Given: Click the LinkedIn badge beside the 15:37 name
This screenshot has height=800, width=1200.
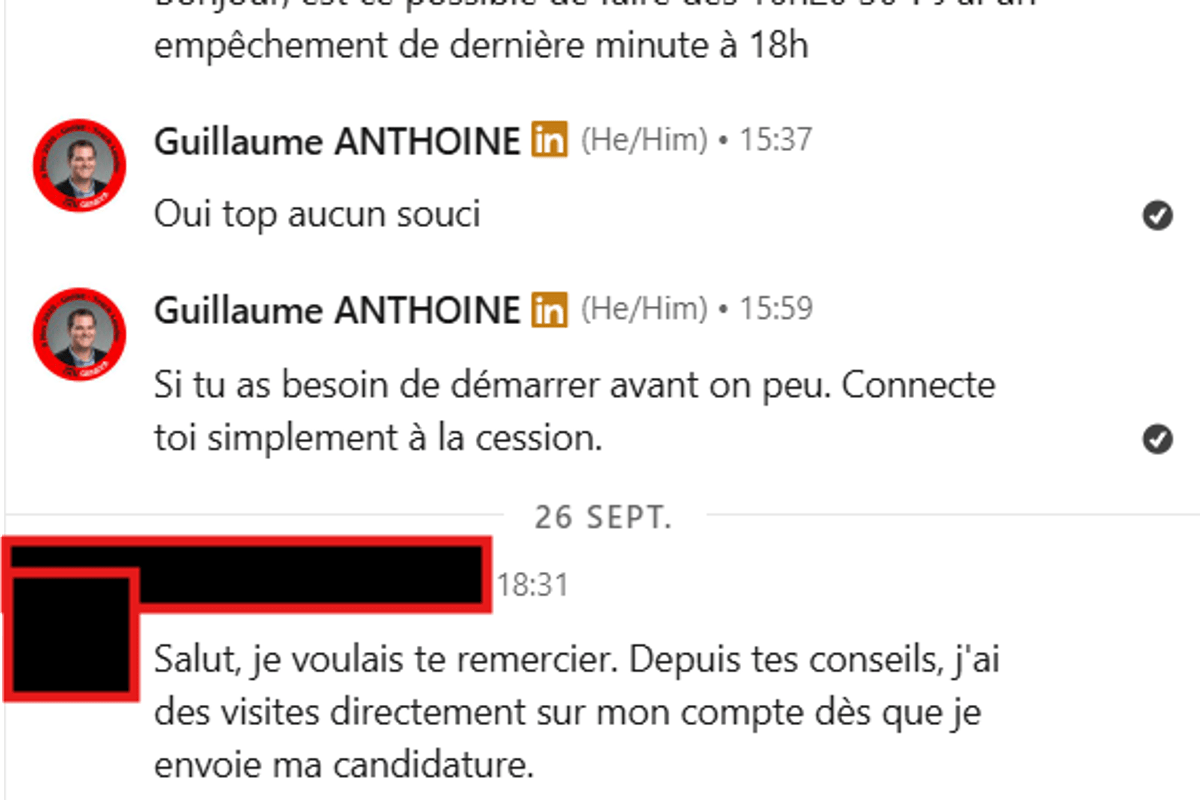Looking at the screenshot, I should [549, 140].
